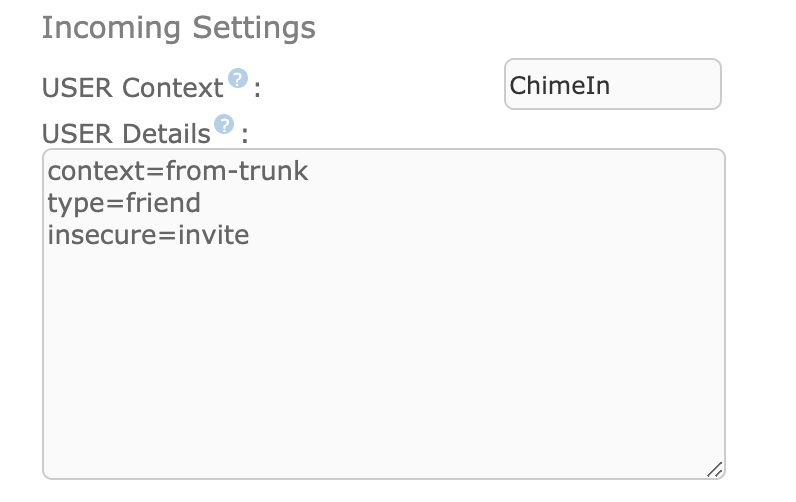Place cursor on the type=friend line
The height and width of the screenshot is (502, 796).
[x=124, y=204]
